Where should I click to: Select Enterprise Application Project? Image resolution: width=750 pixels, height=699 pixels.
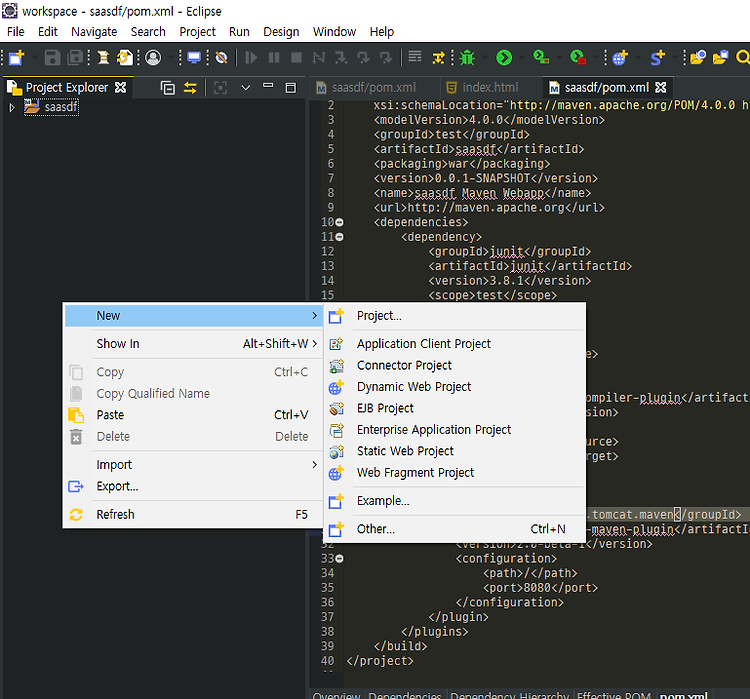point(455,430)
